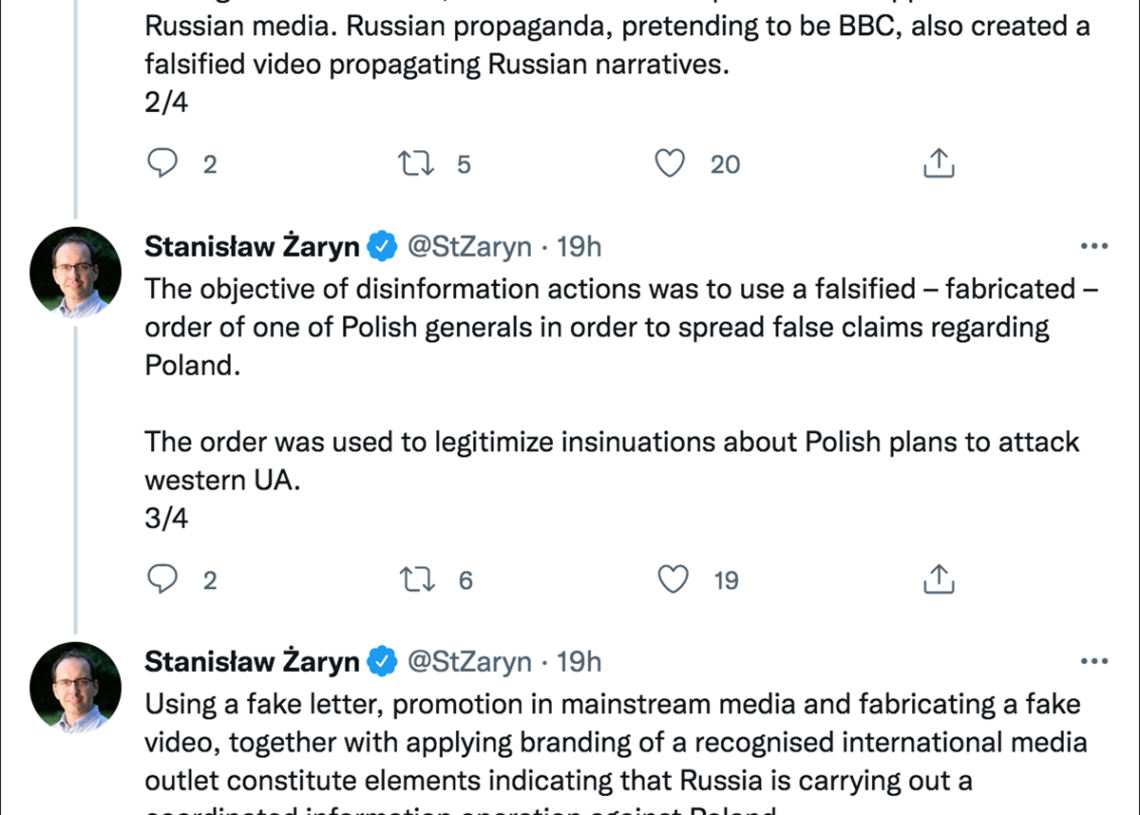
Task: Open Stanisław Żaryn's avatar on 3/4 tweet
Action: pyautogui.click(x=76, y=273)
